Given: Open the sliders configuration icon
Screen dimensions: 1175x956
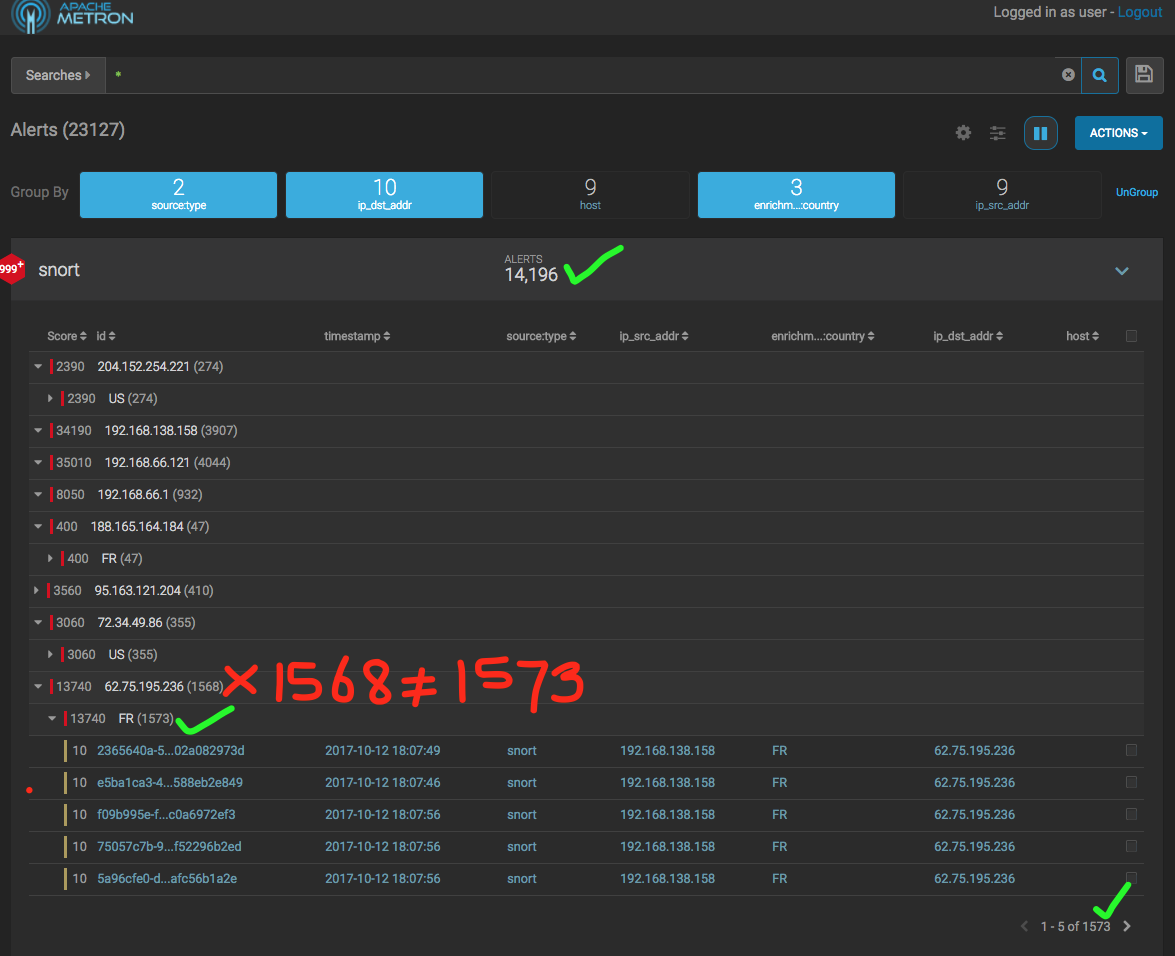Looking at the screenshot, I should [x=997, y=133].
